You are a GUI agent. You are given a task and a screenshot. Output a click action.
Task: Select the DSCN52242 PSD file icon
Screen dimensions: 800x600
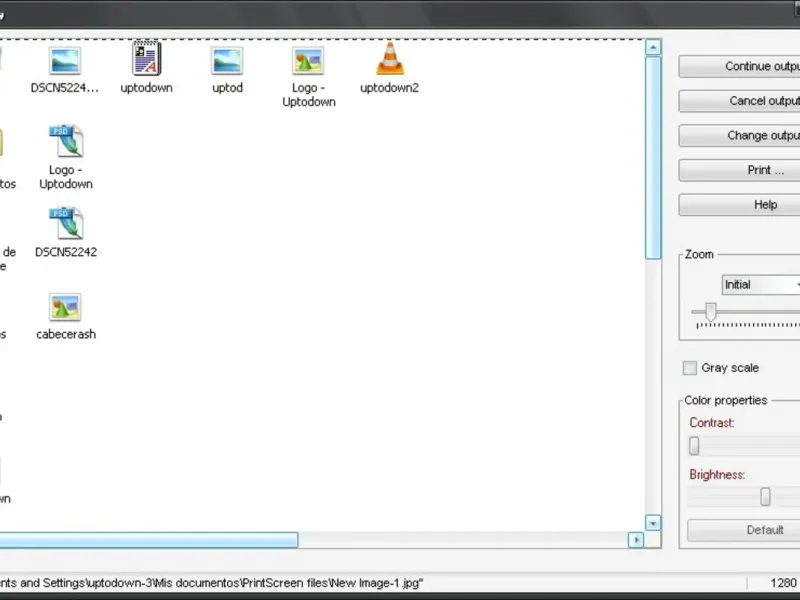tap(66, 223)
